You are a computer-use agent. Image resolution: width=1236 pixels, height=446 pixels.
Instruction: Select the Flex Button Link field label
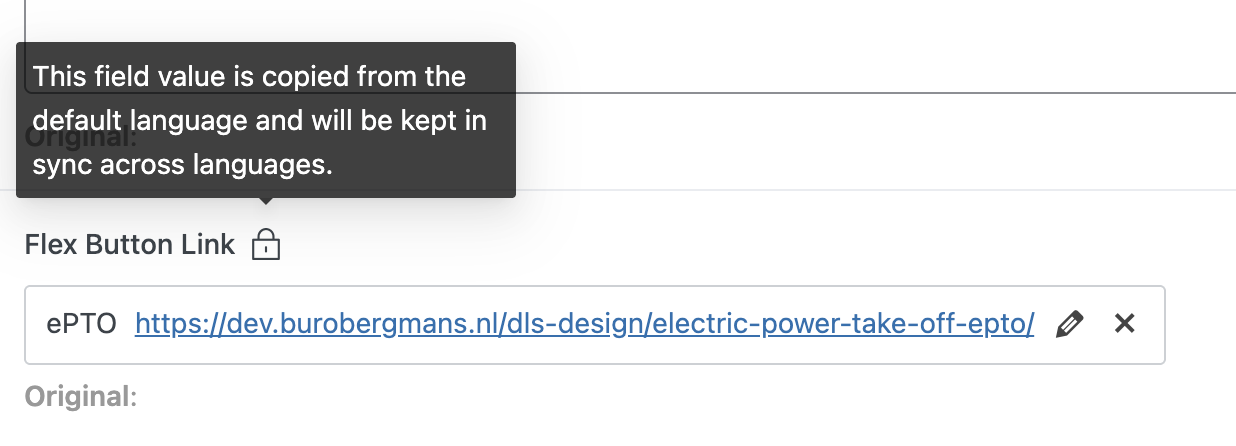tap(130, 244)
